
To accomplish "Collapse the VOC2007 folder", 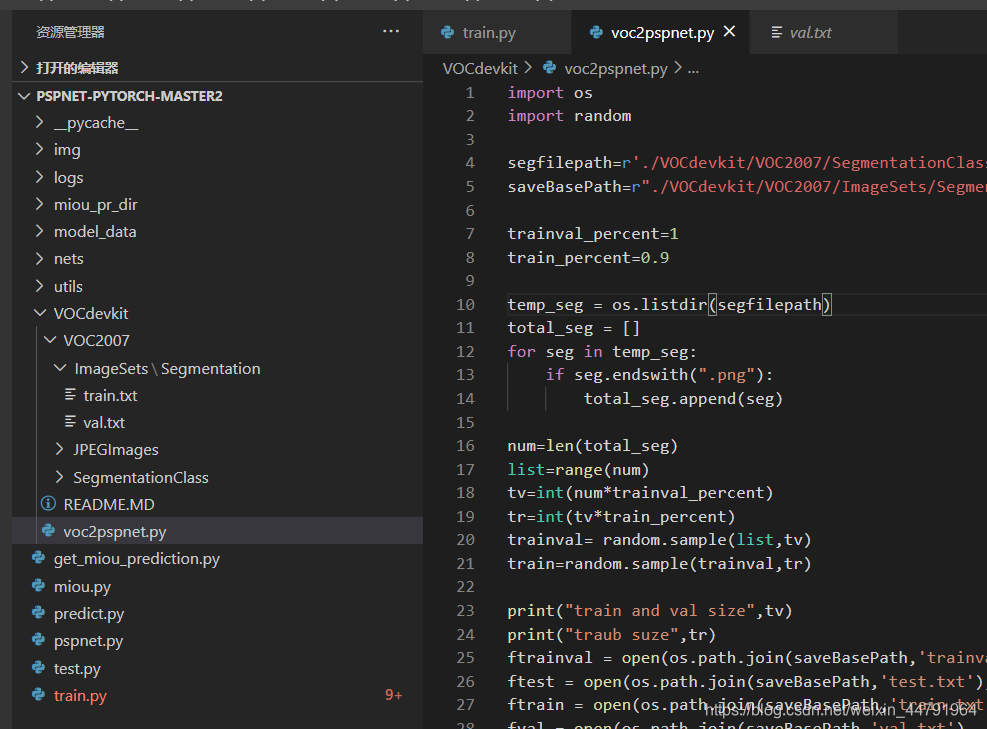I will click(50, 340).
